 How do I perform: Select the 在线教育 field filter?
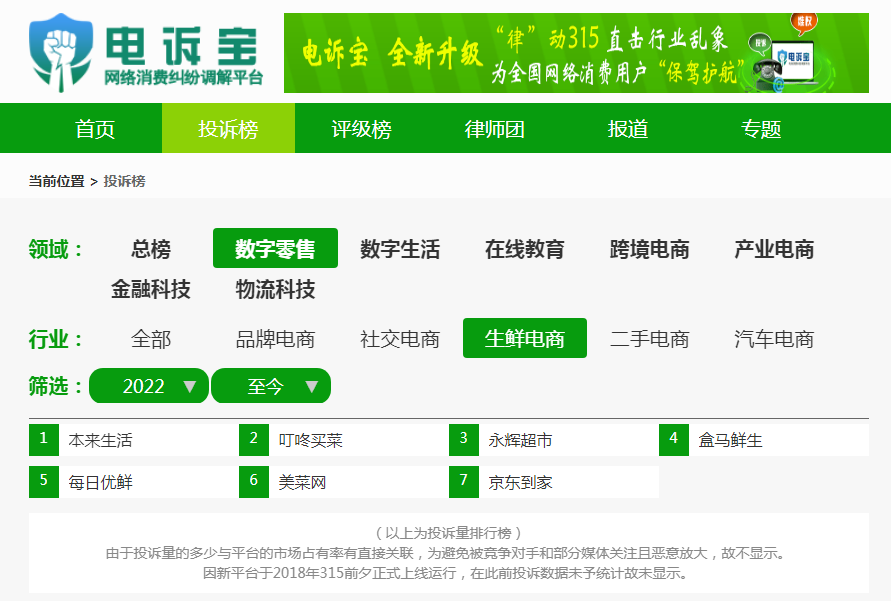524,249
